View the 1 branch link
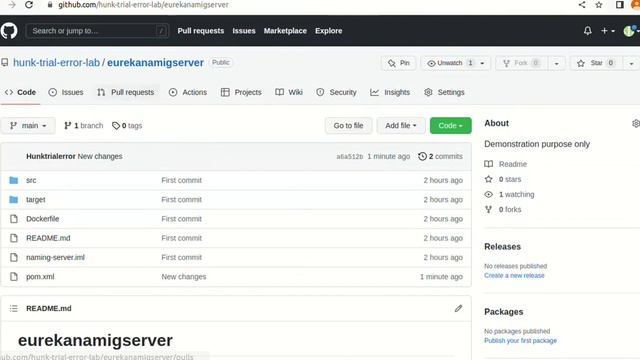The height and width of the screenshot is (360, 640). tap(84, 126)
